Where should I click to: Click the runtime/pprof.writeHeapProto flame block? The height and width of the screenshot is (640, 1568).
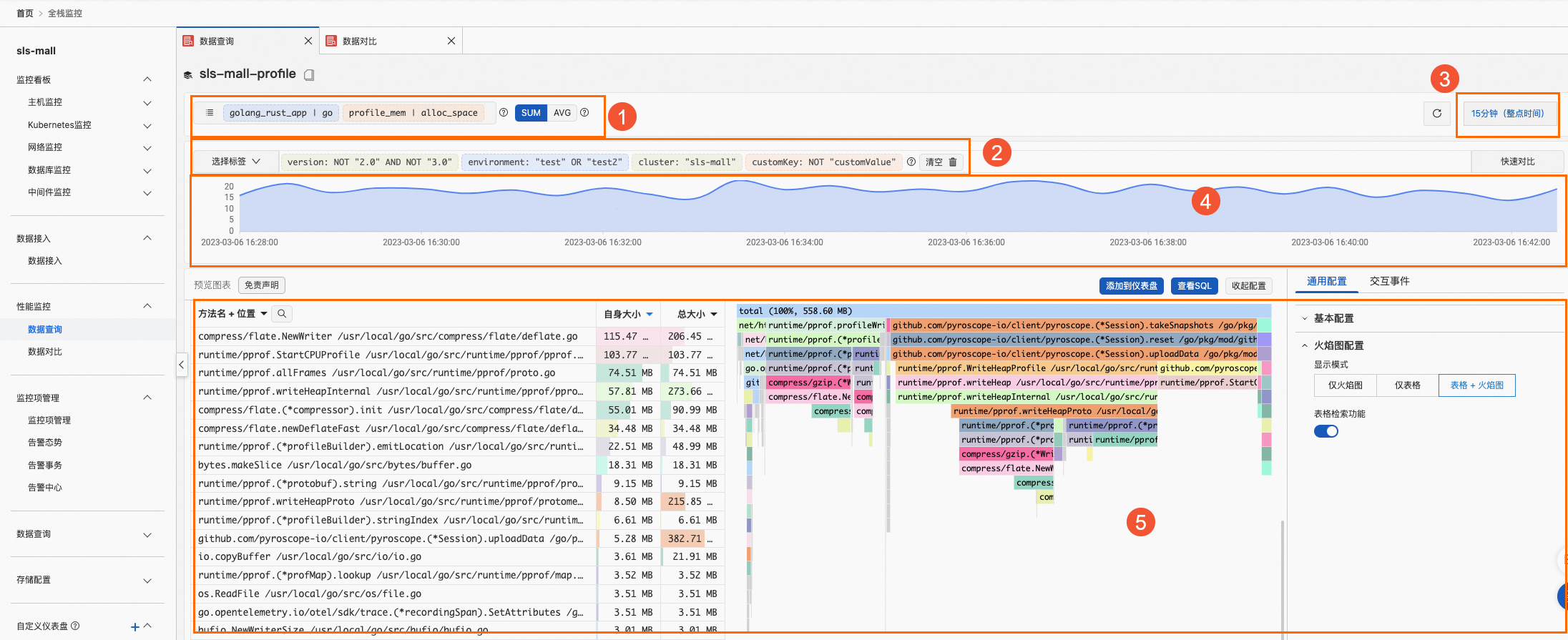point(1054,411)
